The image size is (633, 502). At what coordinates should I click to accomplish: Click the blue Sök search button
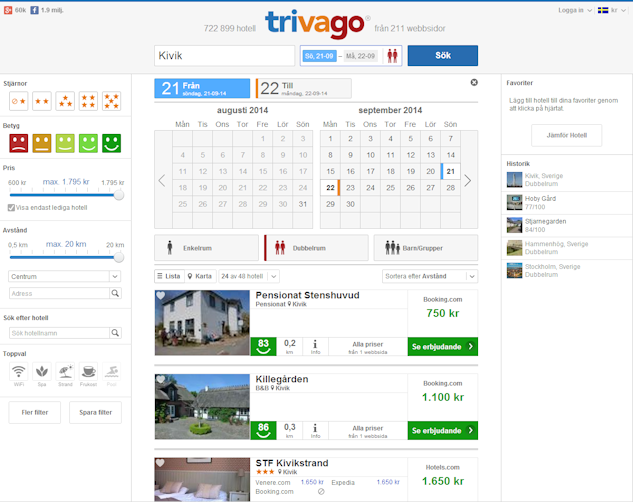pyautogui.click(x=443, y=56)
